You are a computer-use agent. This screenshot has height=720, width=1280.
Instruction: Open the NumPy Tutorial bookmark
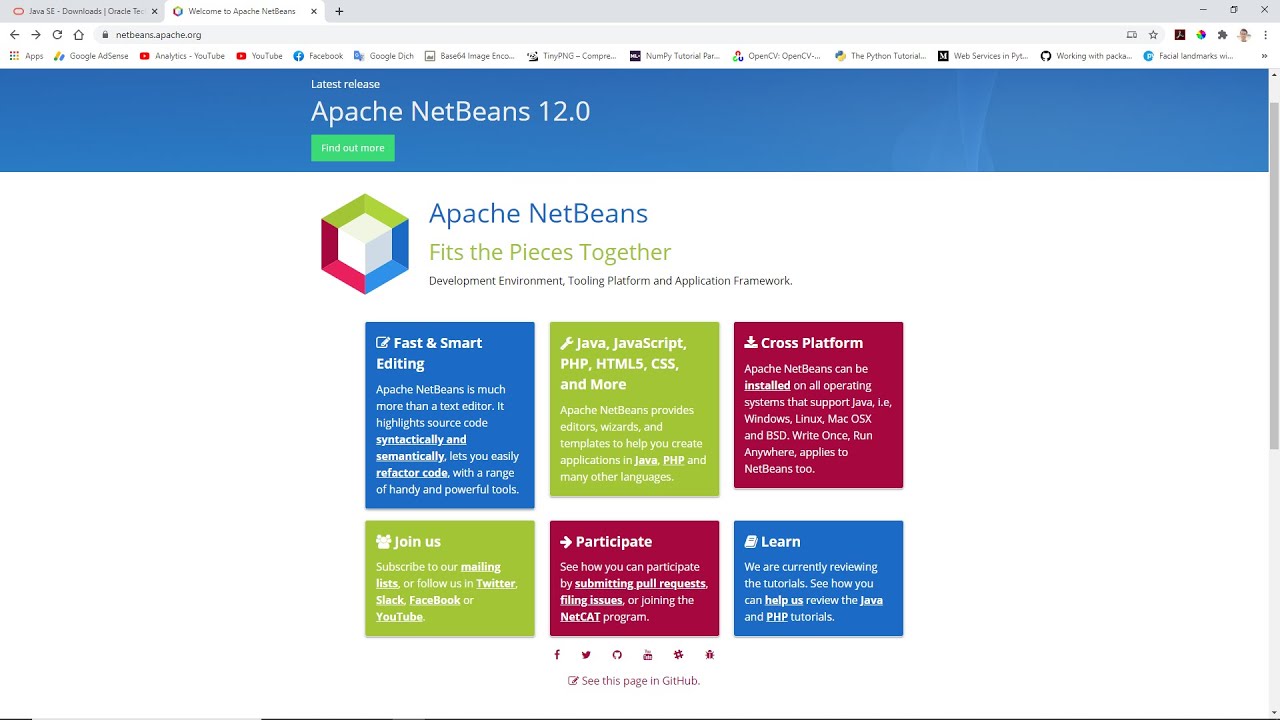675,56
